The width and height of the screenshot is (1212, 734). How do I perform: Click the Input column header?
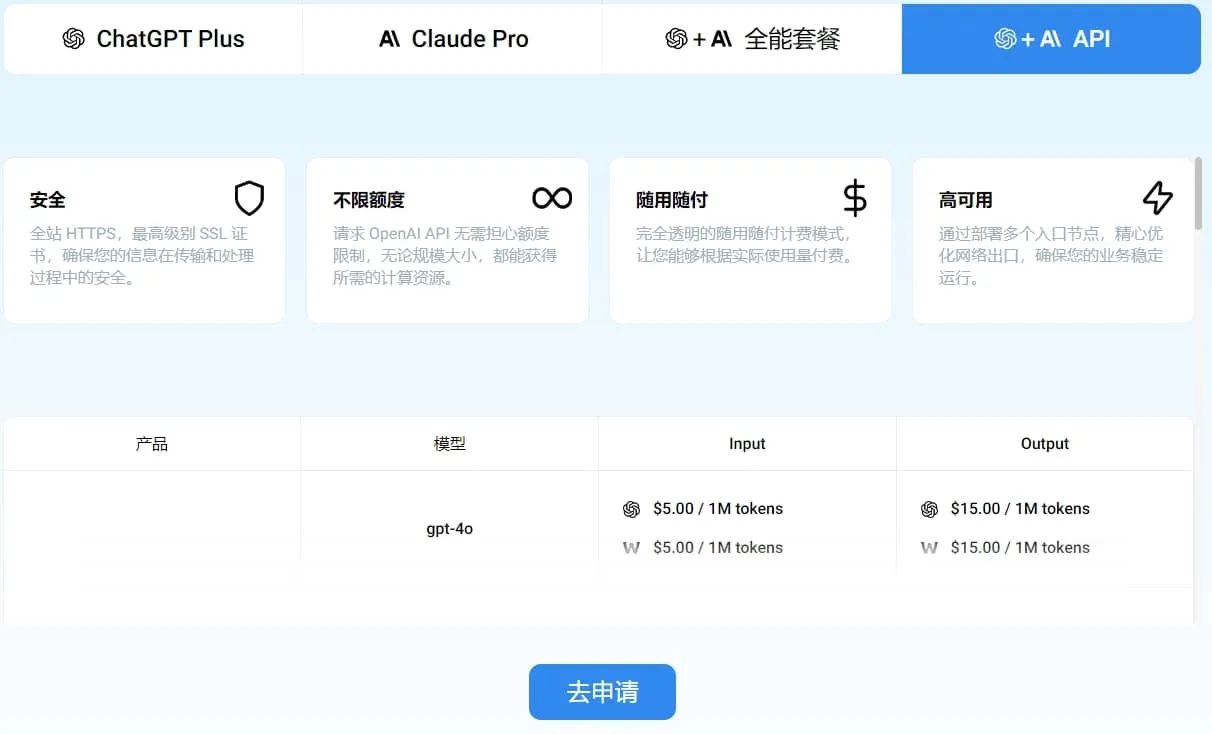click(x=747, y=444)
